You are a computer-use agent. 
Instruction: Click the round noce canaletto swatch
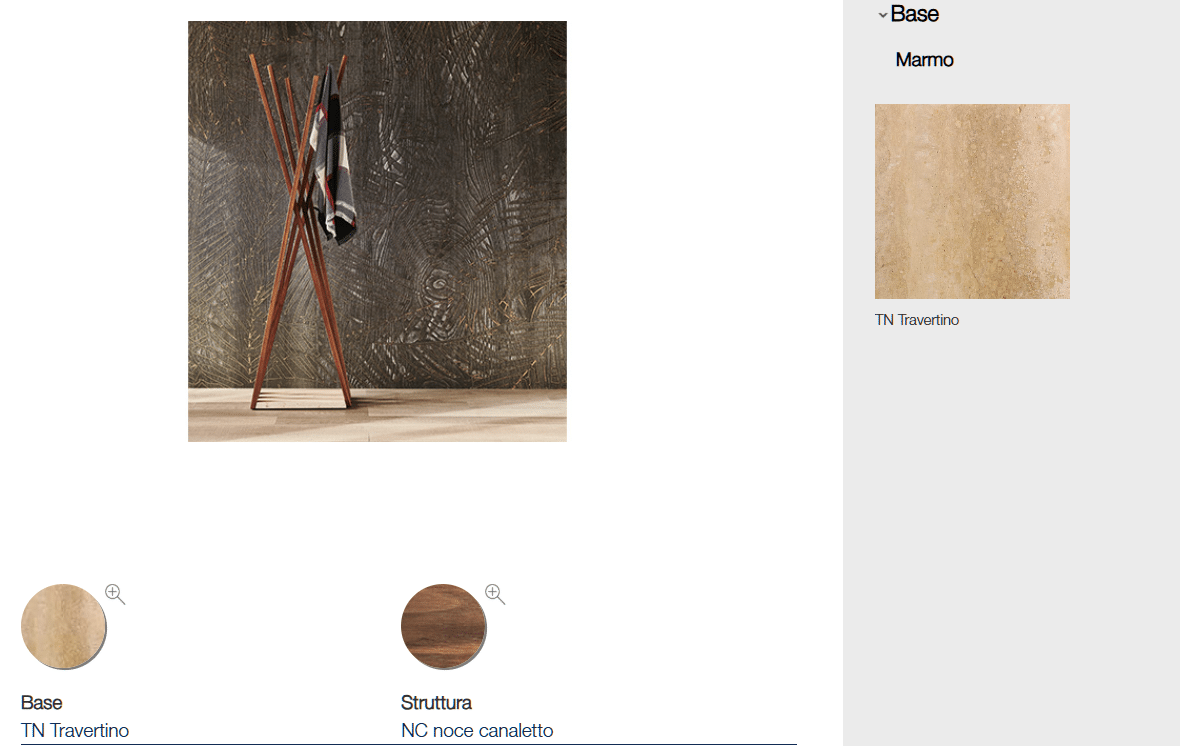pos(443,626)
